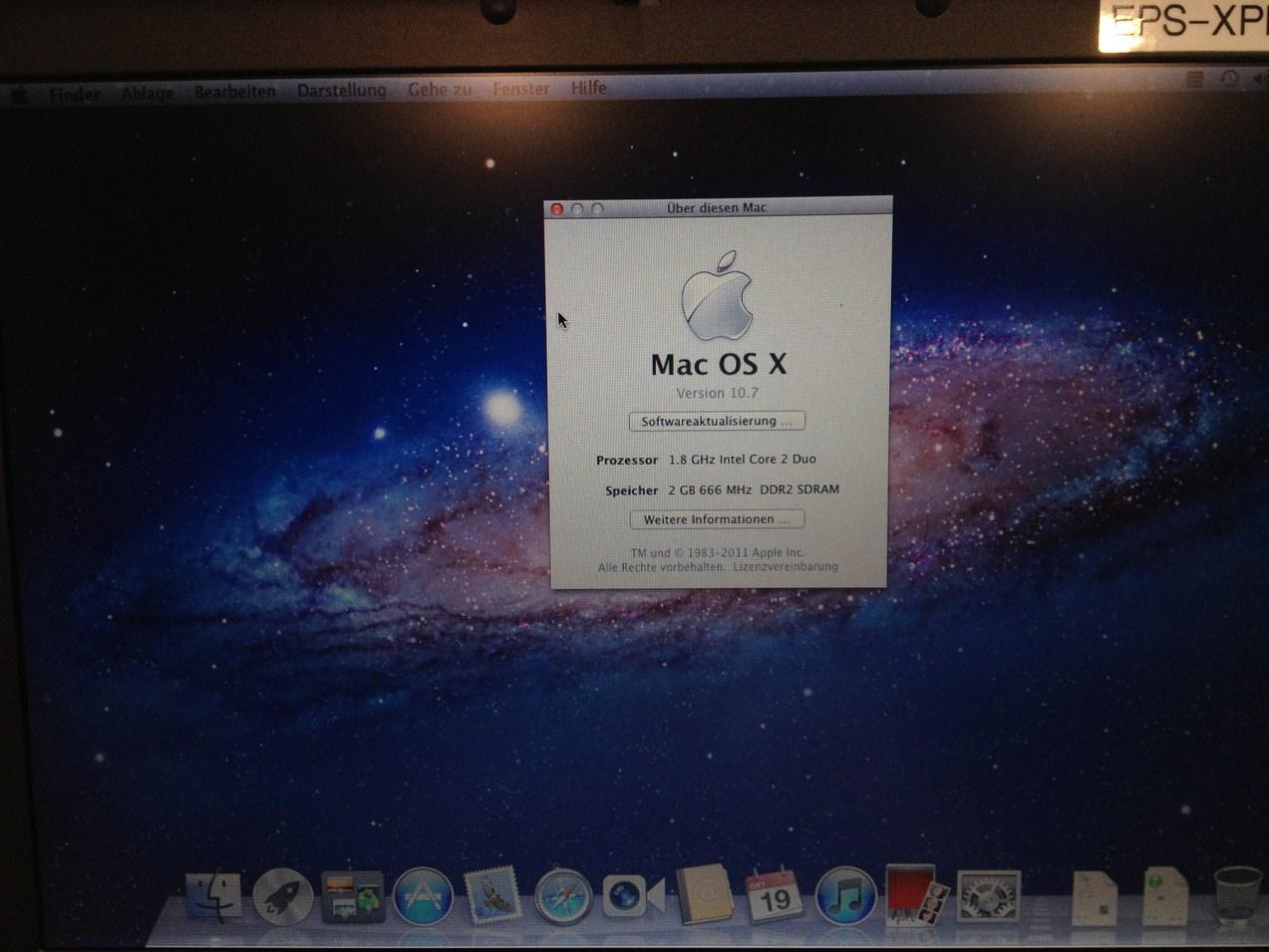Click the striped status icon in menu bar

coord(1194,80)
